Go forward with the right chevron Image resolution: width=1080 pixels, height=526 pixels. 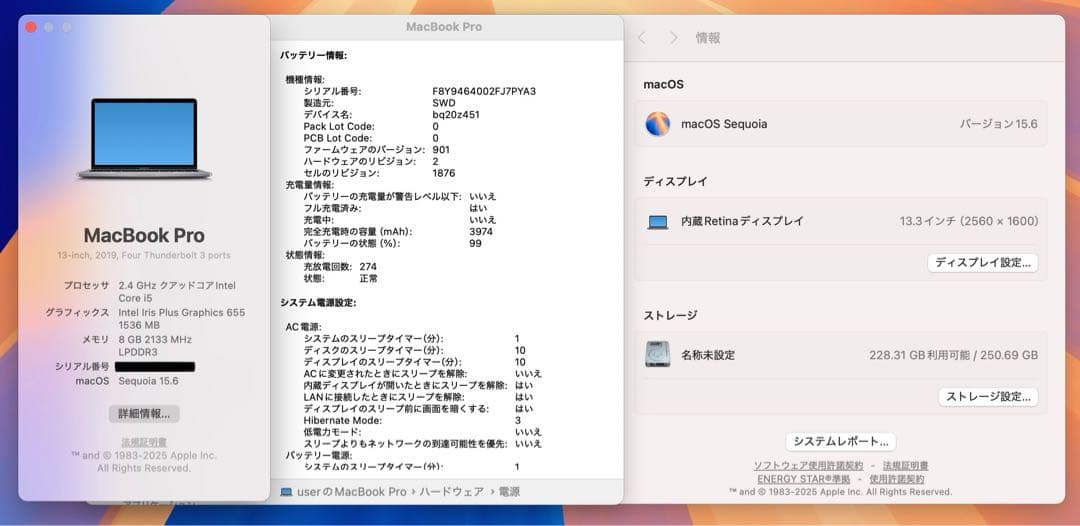674,38
